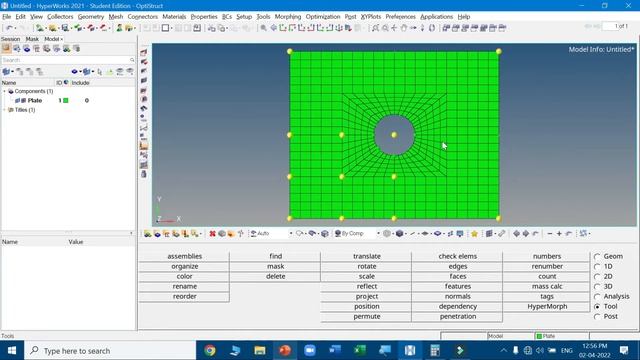Viewport: 640px width, 360px height.
Task: Click the Windows taskbar search box
Action: point(110,351)
